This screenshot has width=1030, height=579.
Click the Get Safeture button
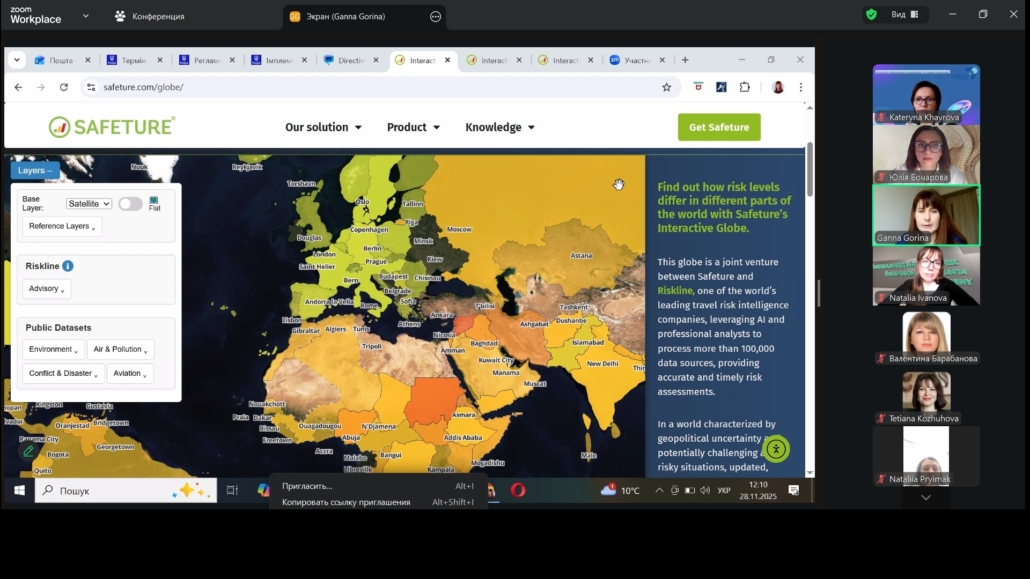[x=719, y=127]
